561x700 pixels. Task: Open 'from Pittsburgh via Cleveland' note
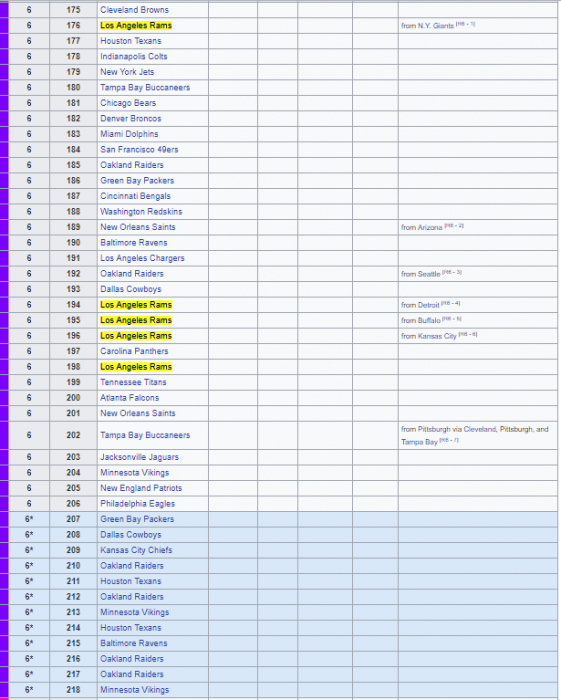(x=474, y=435)
